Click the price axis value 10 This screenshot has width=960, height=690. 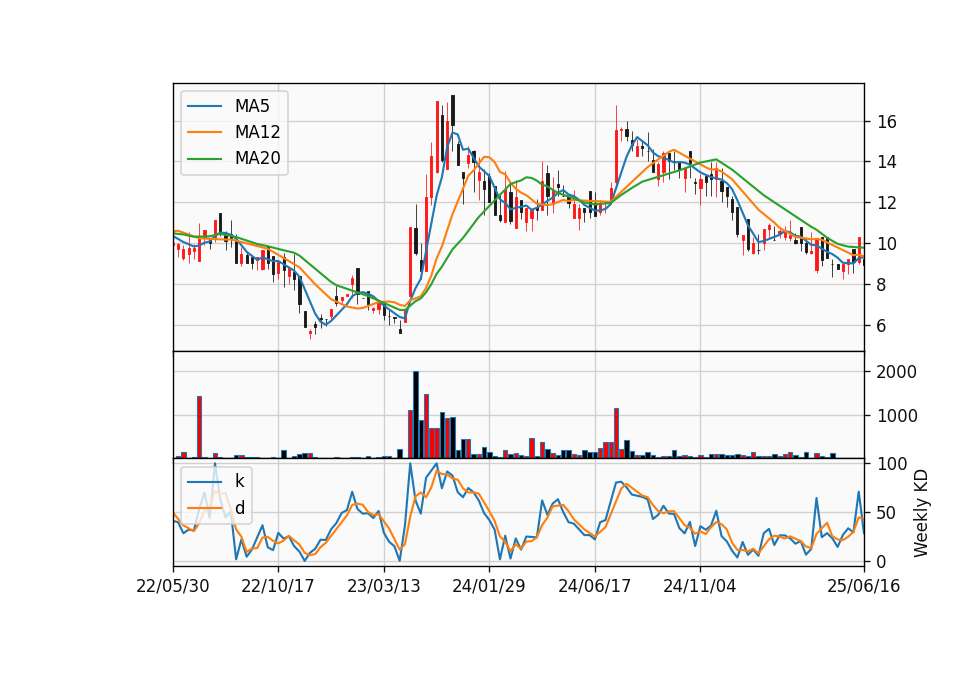tap(887, 244)
